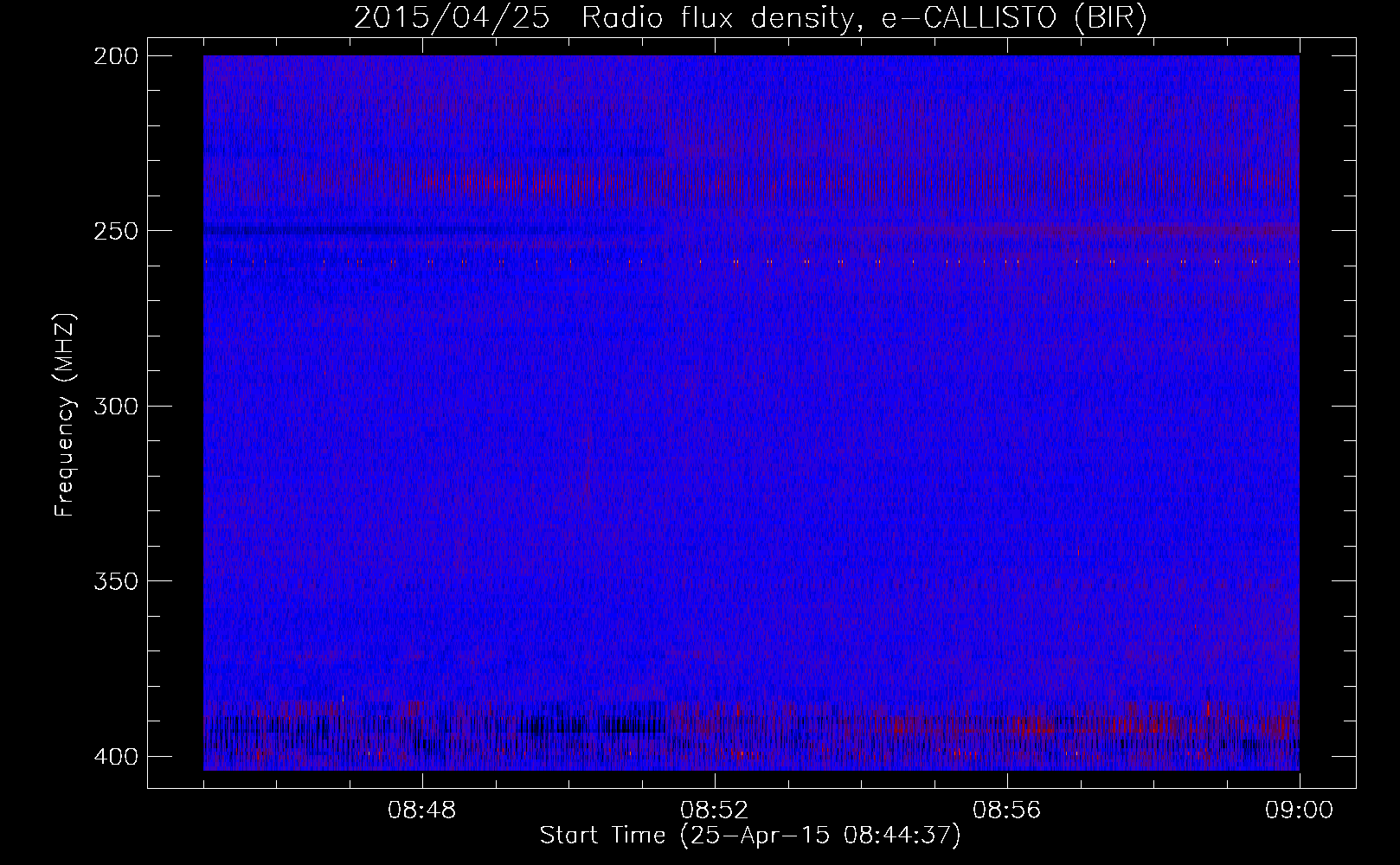Click the 09:00 time tick label
This screenshot has width=1400, height=865.
pyautogui.click(x=1300, y=811)
